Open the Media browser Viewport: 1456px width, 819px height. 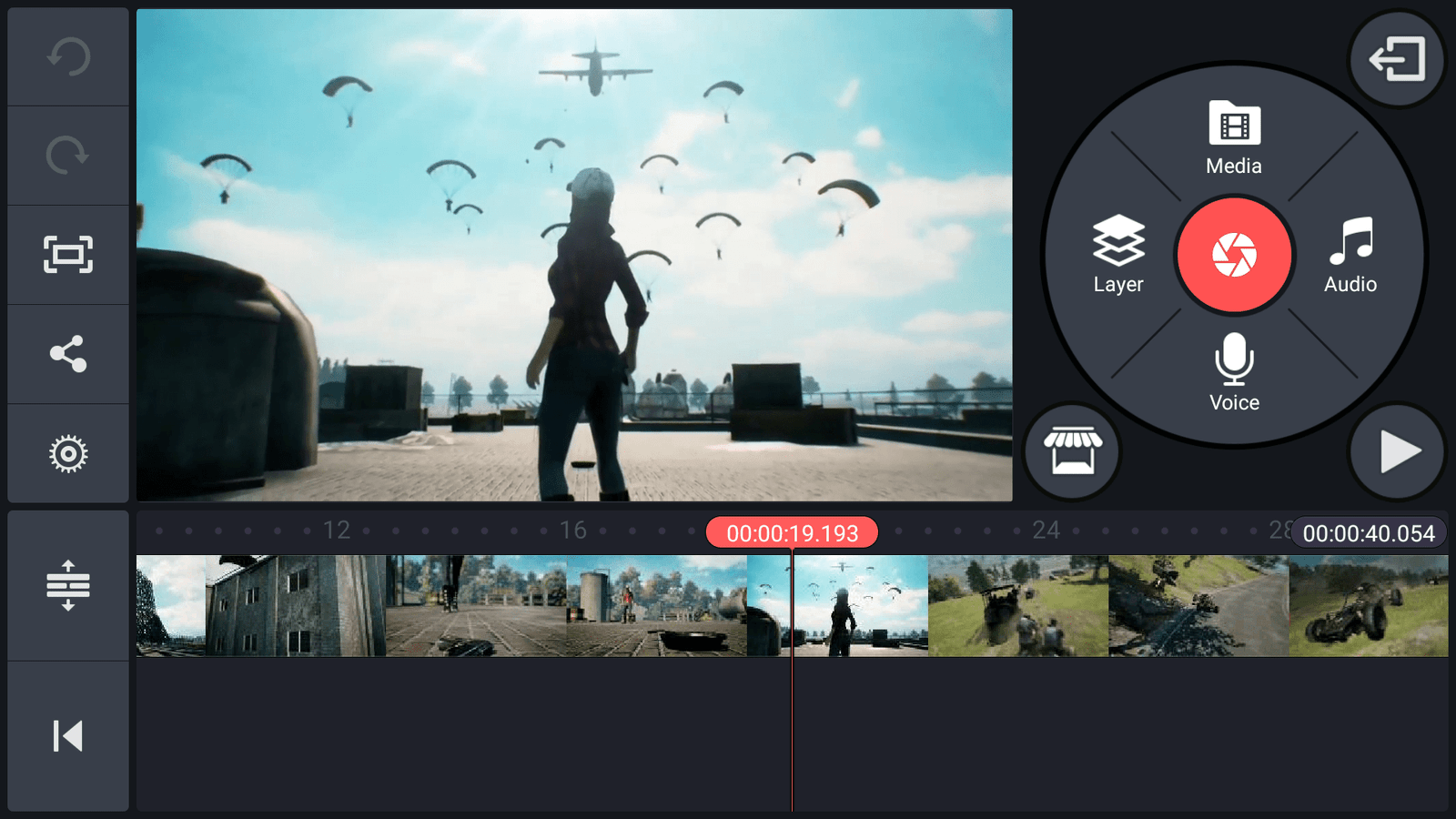pos(1234,138)
